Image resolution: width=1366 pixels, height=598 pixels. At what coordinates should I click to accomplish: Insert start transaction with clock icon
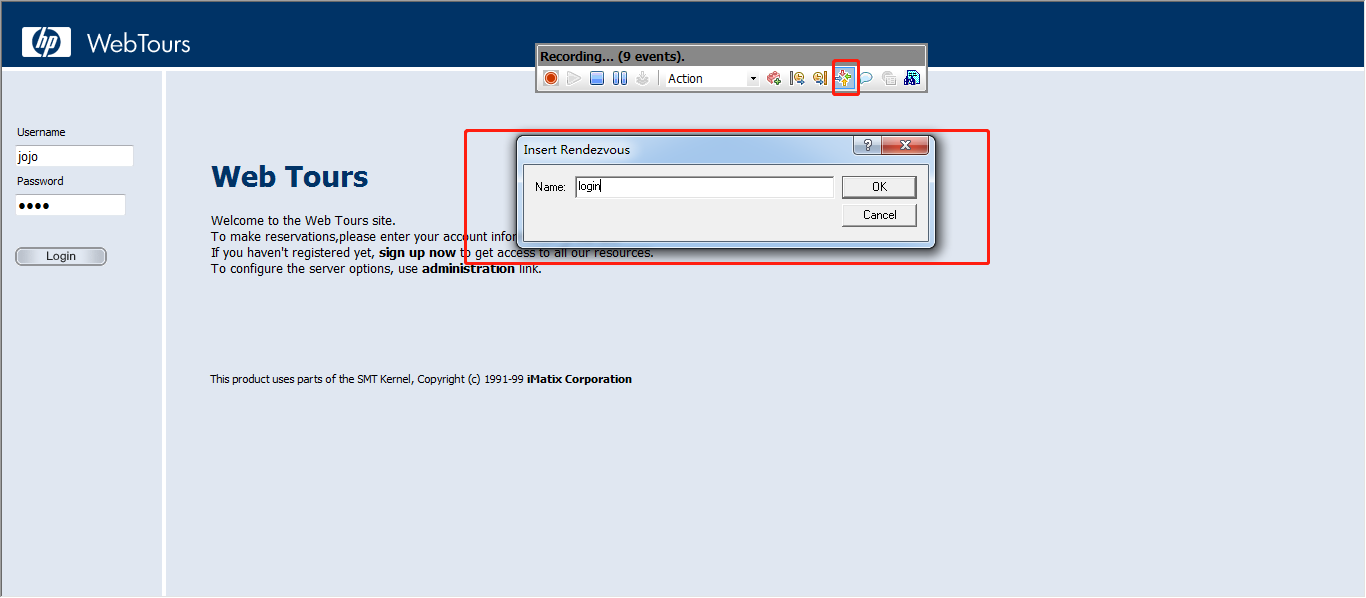797,78
